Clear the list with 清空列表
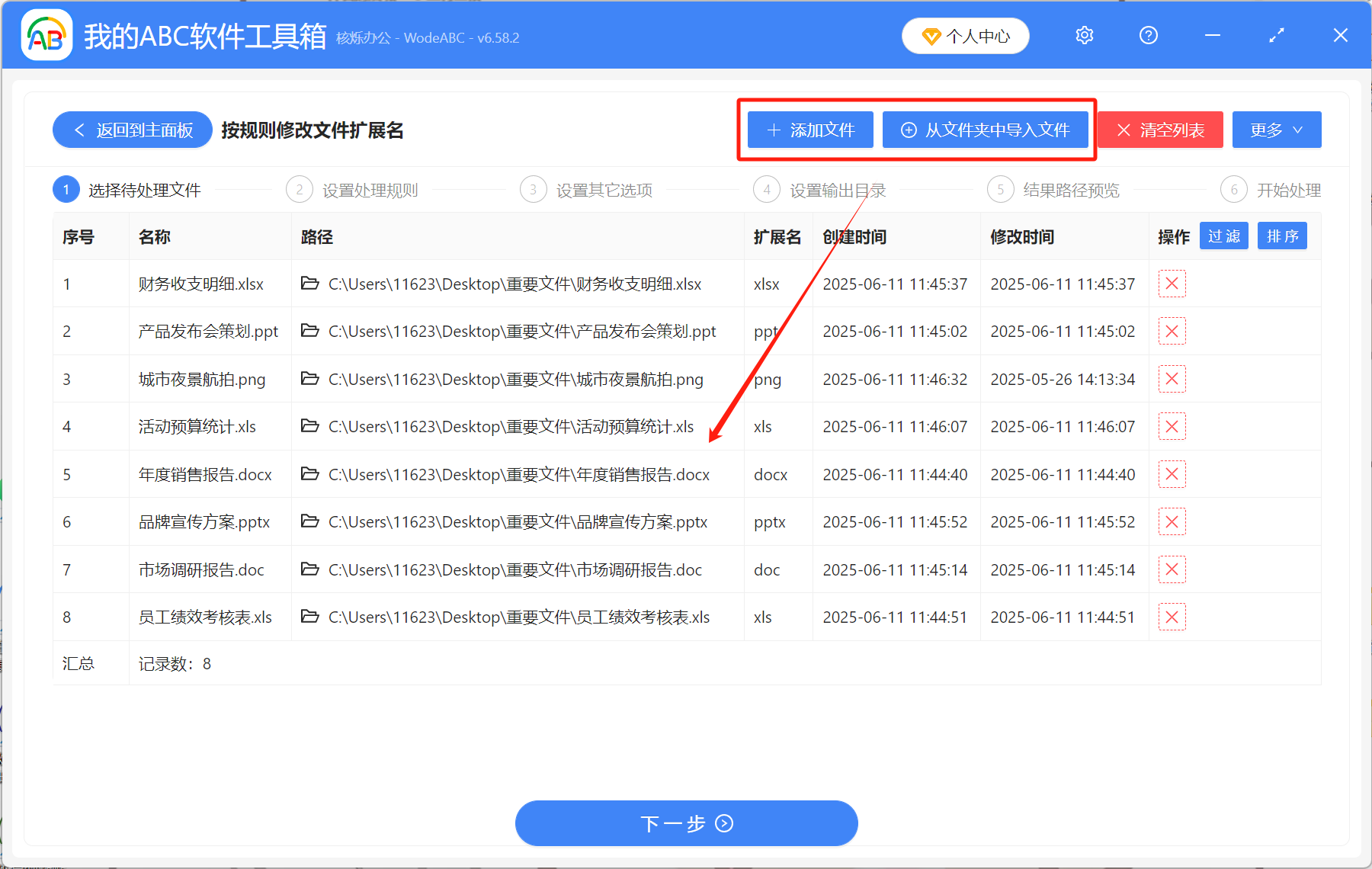The height and width of the screenshot is (869, 1372). [x=1160, y=130]
